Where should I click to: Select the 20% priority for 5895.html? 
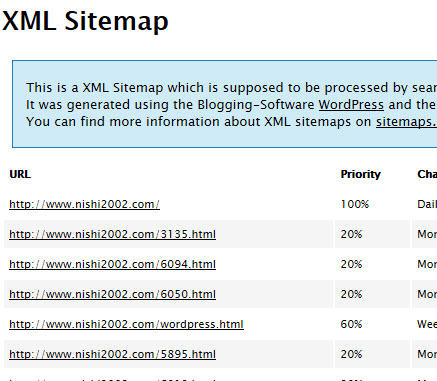click(x=351, y=354)
